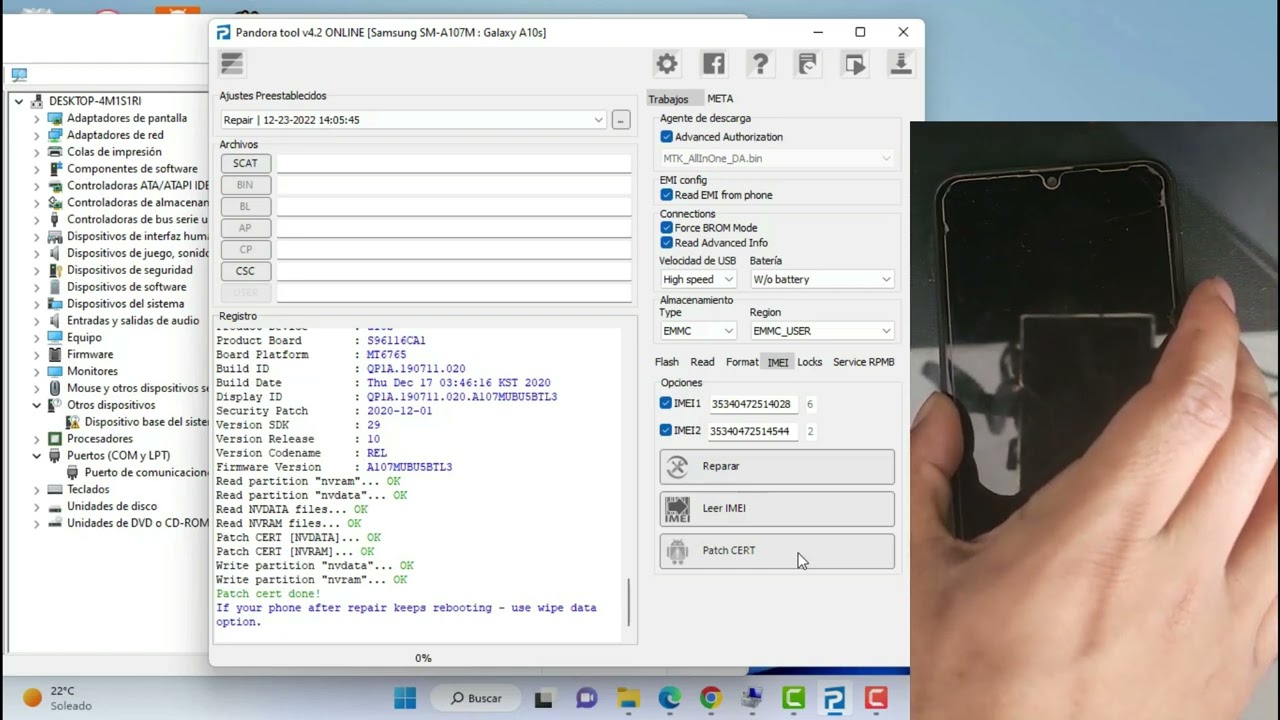Expand Adaptadores de pantalla in Device Manager
This screenshot has height=720, width=1280.
(x=37, y=118)
